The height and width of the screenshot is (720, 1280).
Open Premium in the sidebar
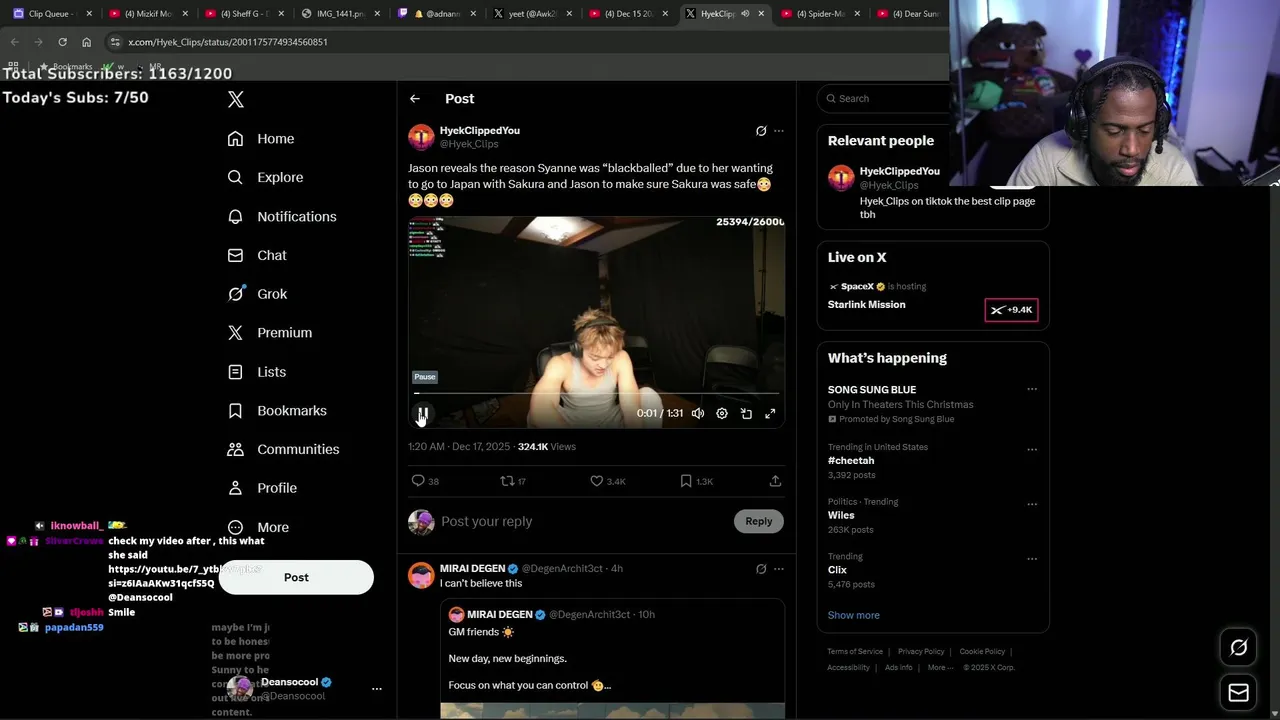[270, 333]
